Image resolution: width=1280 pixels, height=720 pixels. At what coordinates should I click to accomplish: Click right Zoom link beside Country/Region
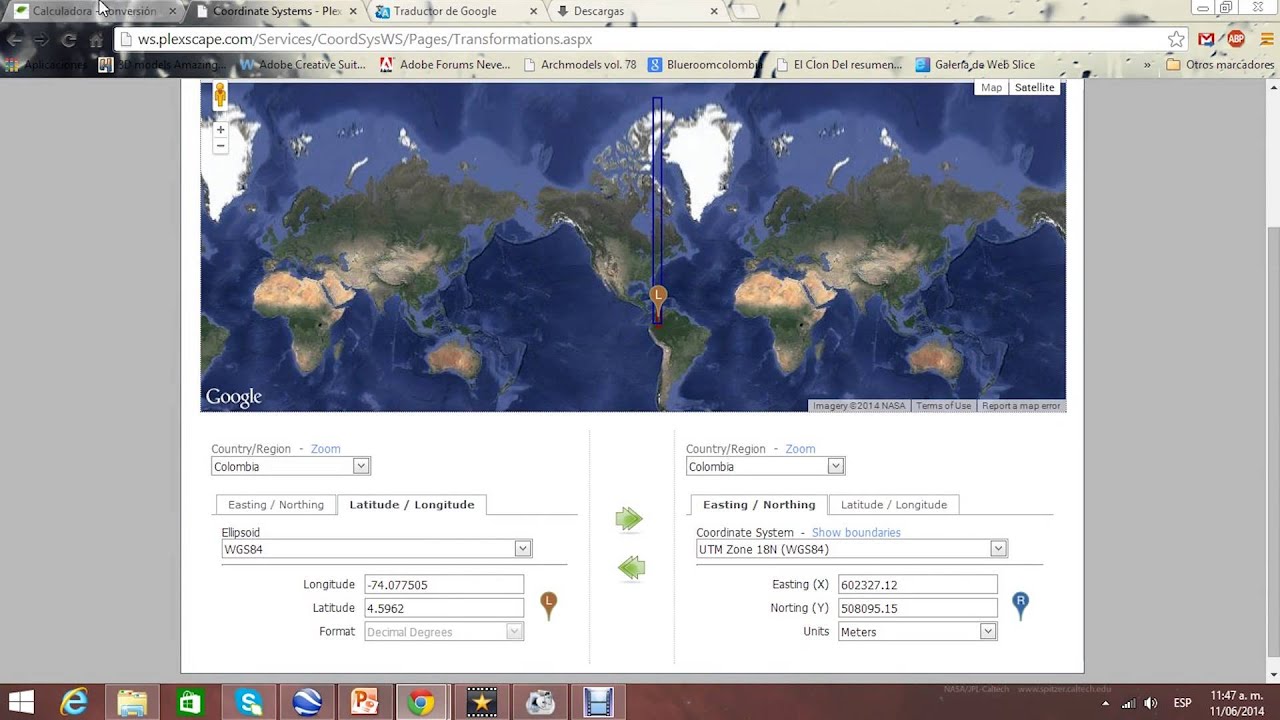[800, 449]
